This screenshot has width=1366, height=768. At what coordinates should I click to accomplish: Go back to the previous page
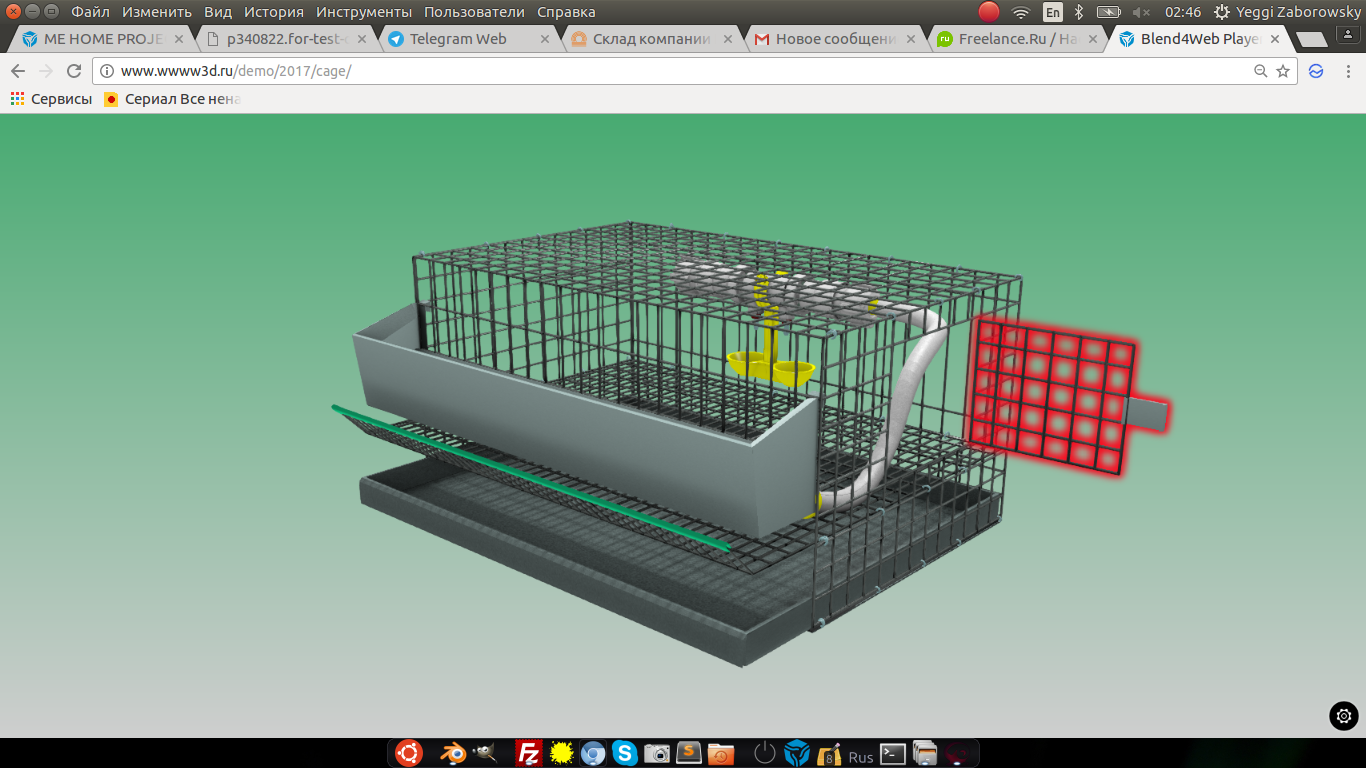17,71
